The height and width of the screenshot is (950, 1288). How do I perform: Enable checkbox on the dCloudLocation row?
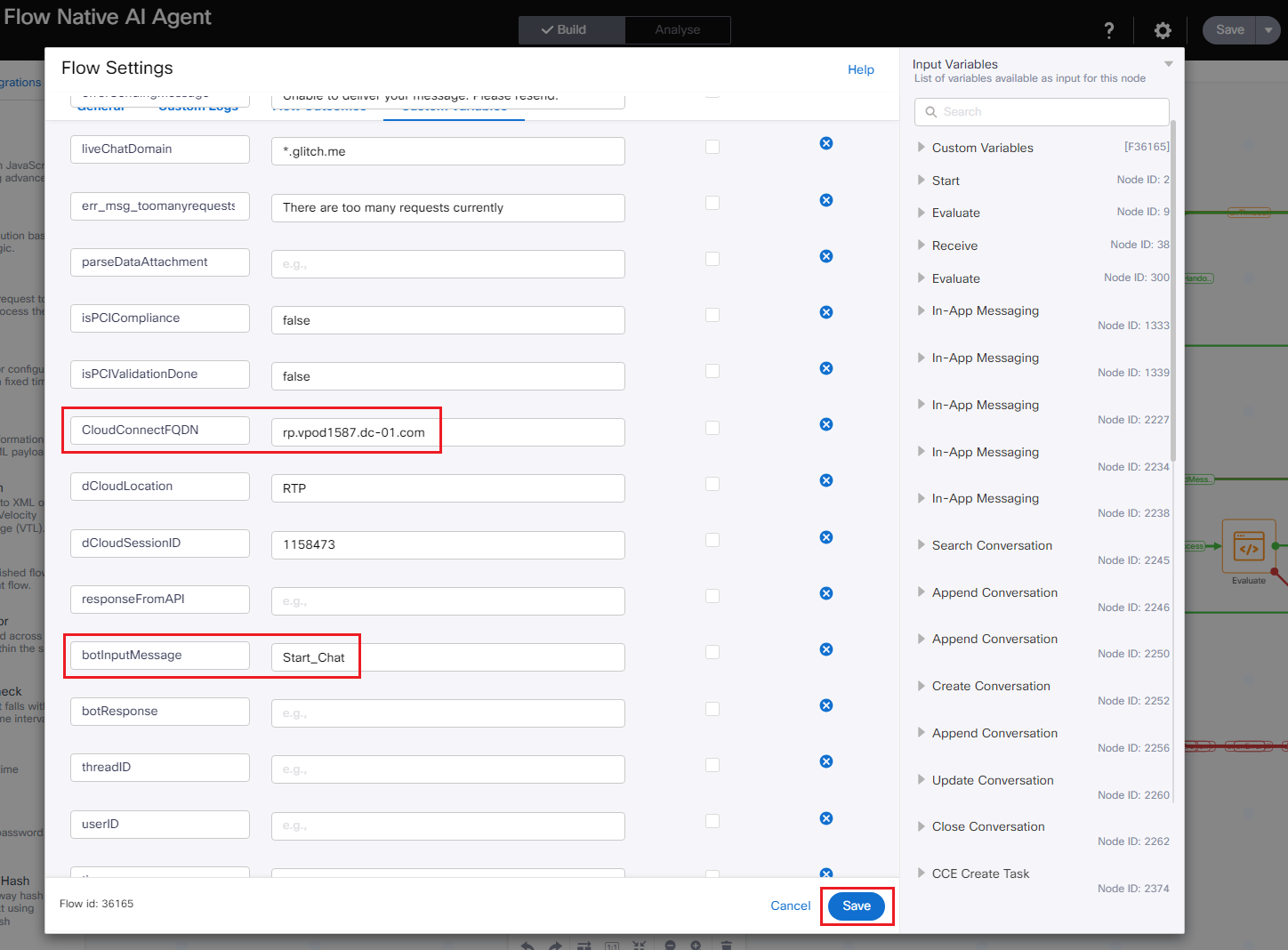(712, 484)
